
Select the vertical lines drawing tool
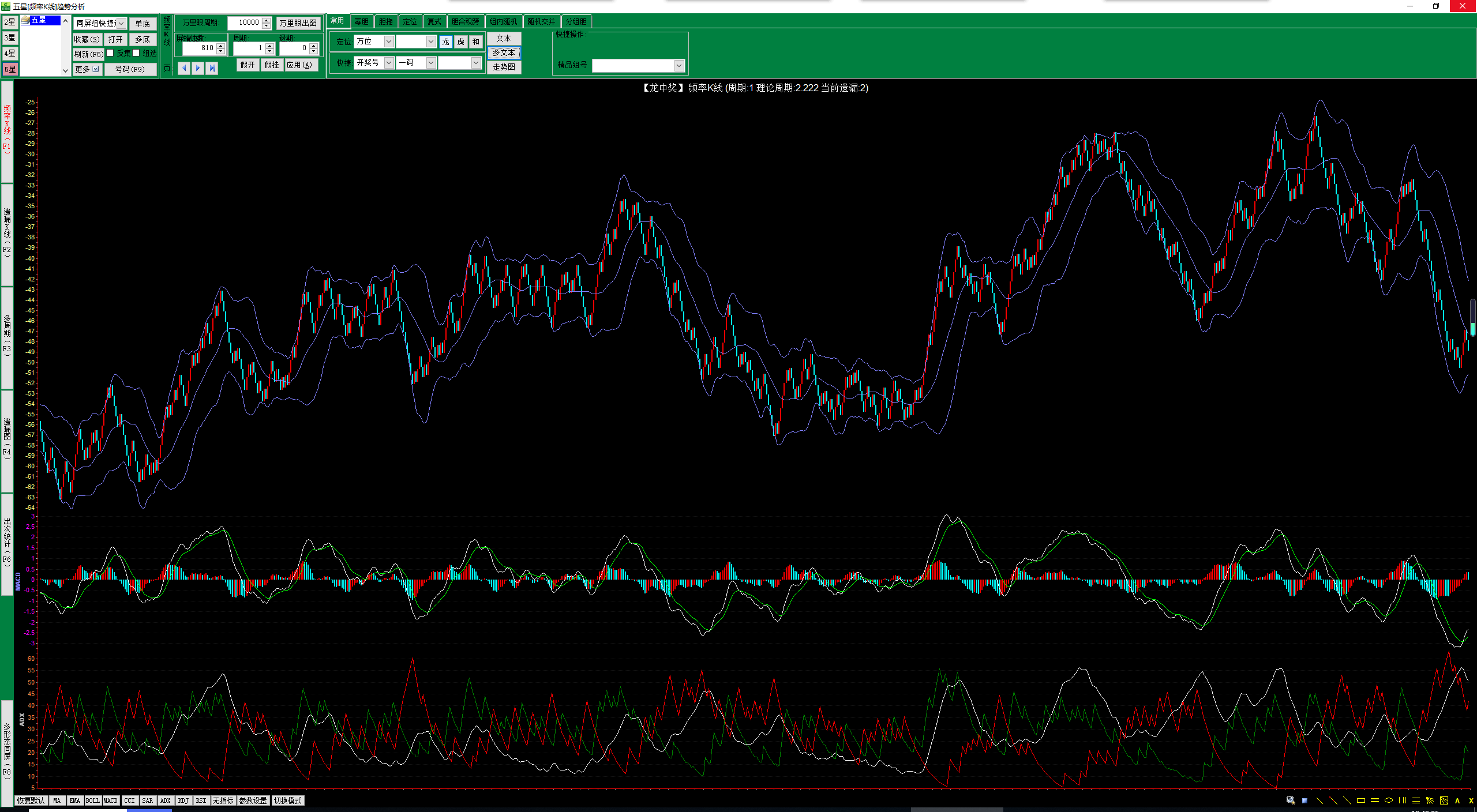pyautogui.click(x=1402, y=800)
